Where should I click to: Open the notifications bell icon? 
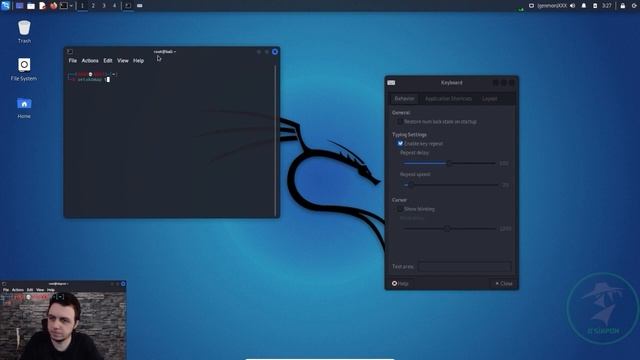click(x=584, y=6)
